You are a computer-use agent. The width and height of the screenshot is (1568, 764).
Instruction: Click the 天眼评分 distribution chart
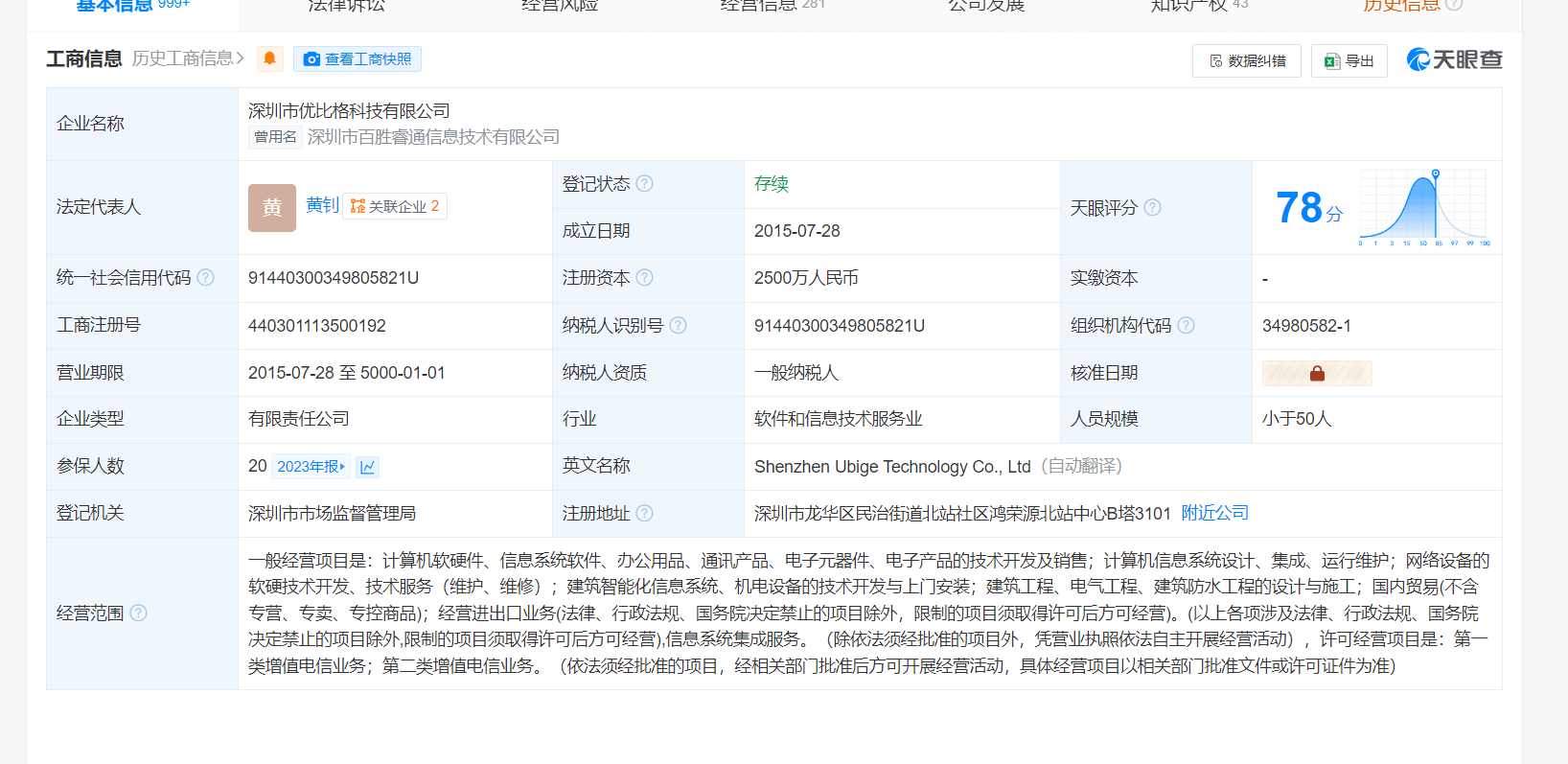[1424, 207]
